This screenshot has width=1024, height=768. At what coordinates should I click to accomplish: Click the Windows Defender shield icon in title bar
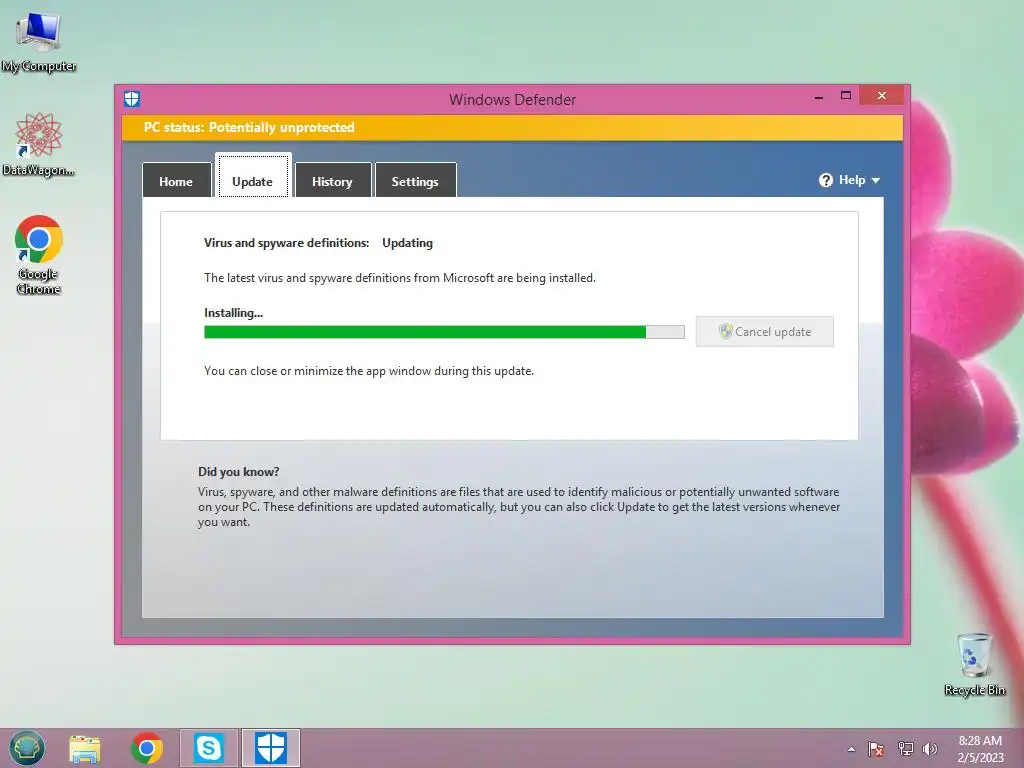click(132, 99)
